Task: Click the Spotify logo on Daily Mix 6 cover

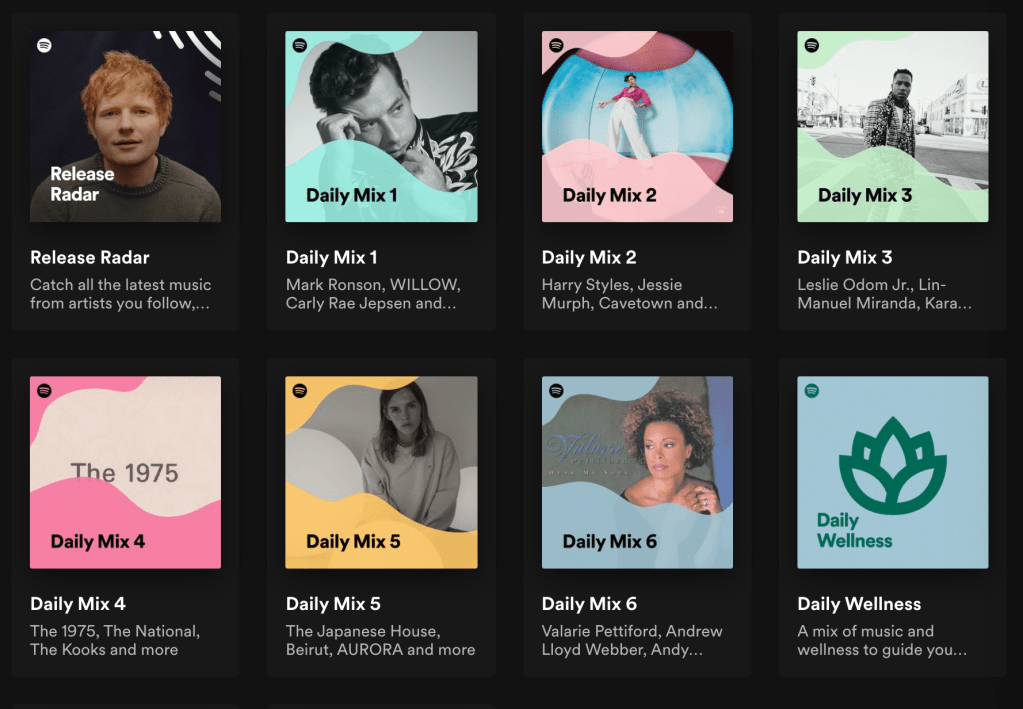Action: (x=556, y=391)
